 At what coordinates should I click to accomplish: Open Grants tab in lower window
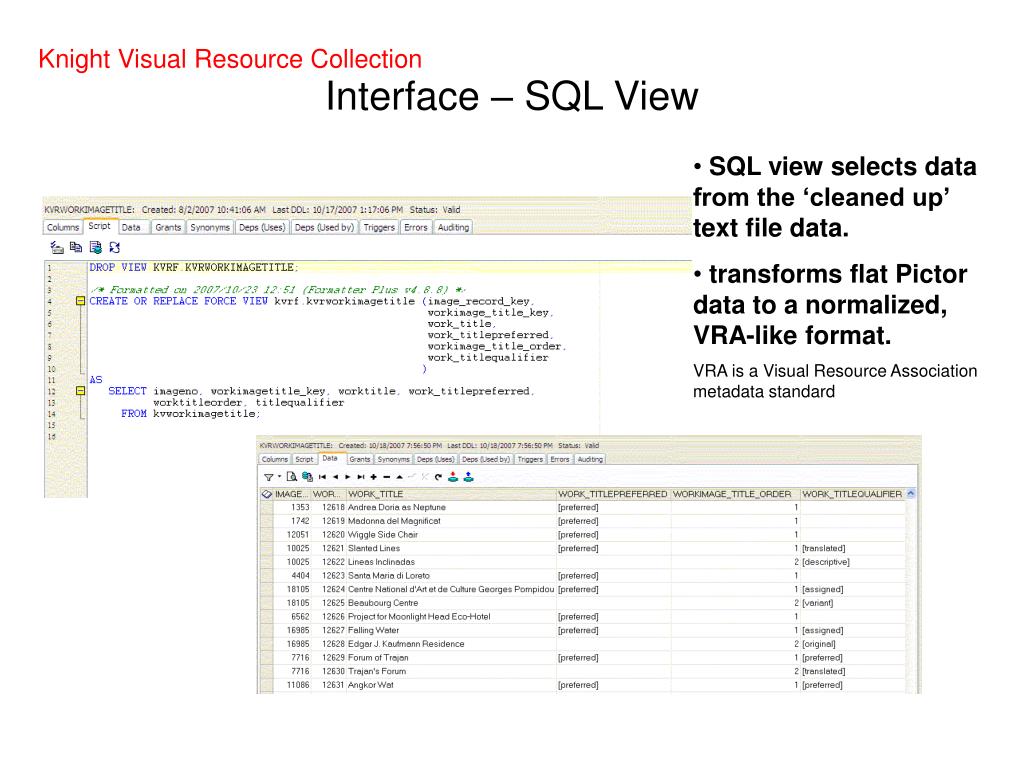coord(360,459)
